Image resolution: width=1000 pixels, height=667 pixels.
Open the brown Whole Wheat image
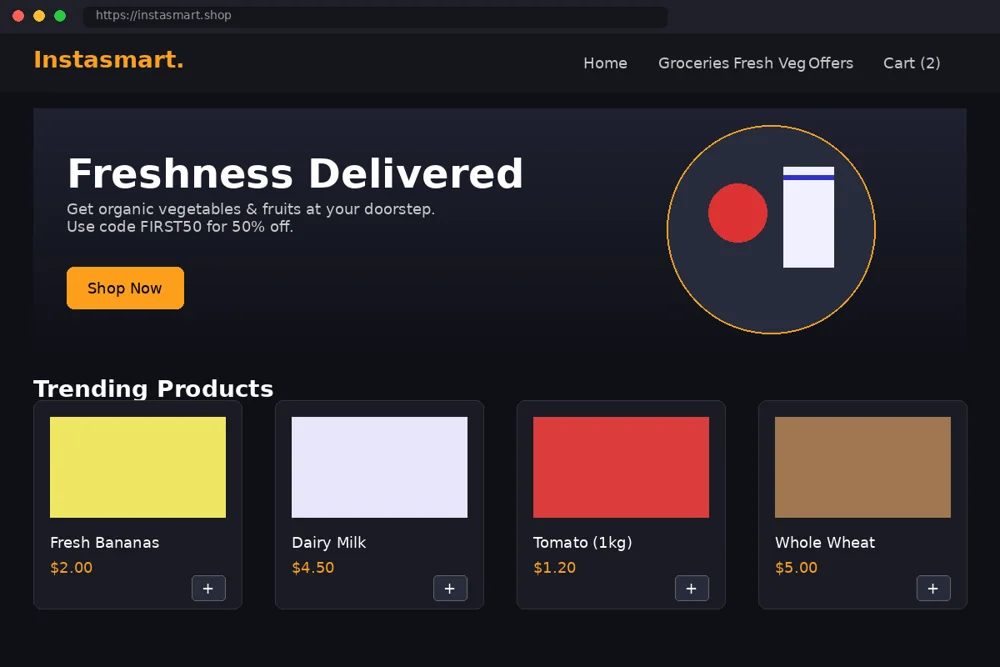point(863,467)
